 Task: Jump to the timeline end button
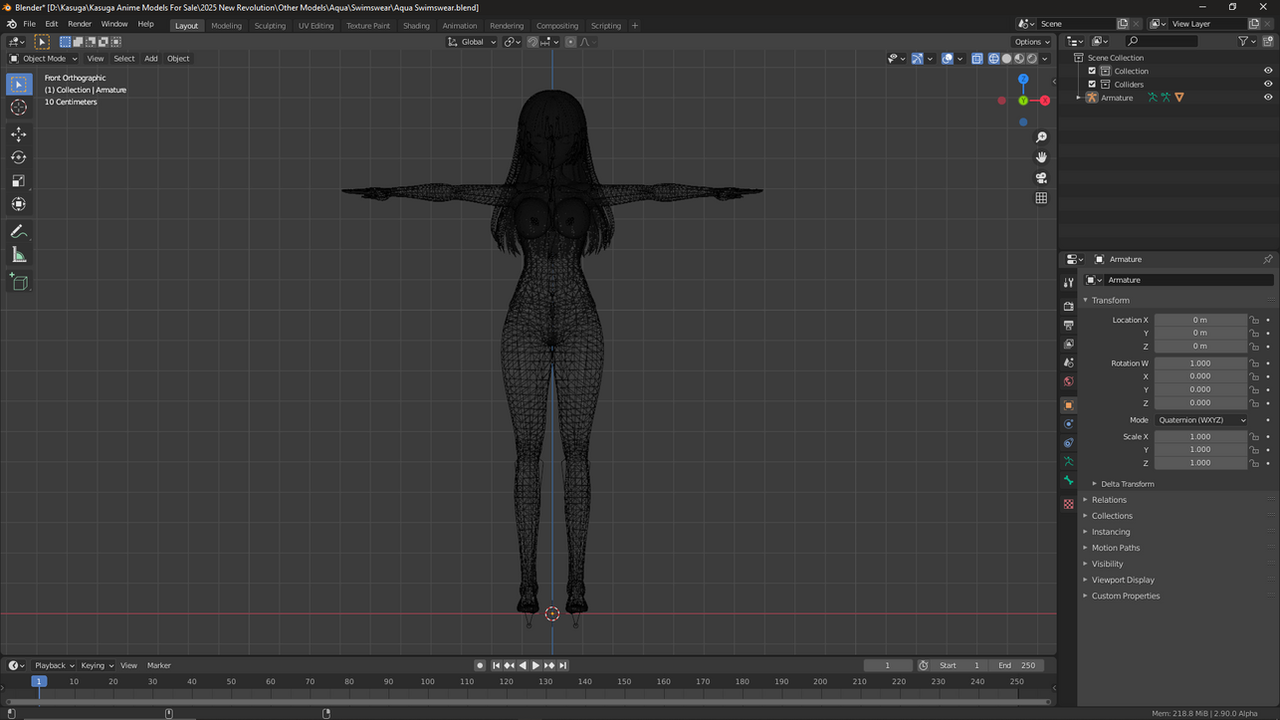(563, 665)
